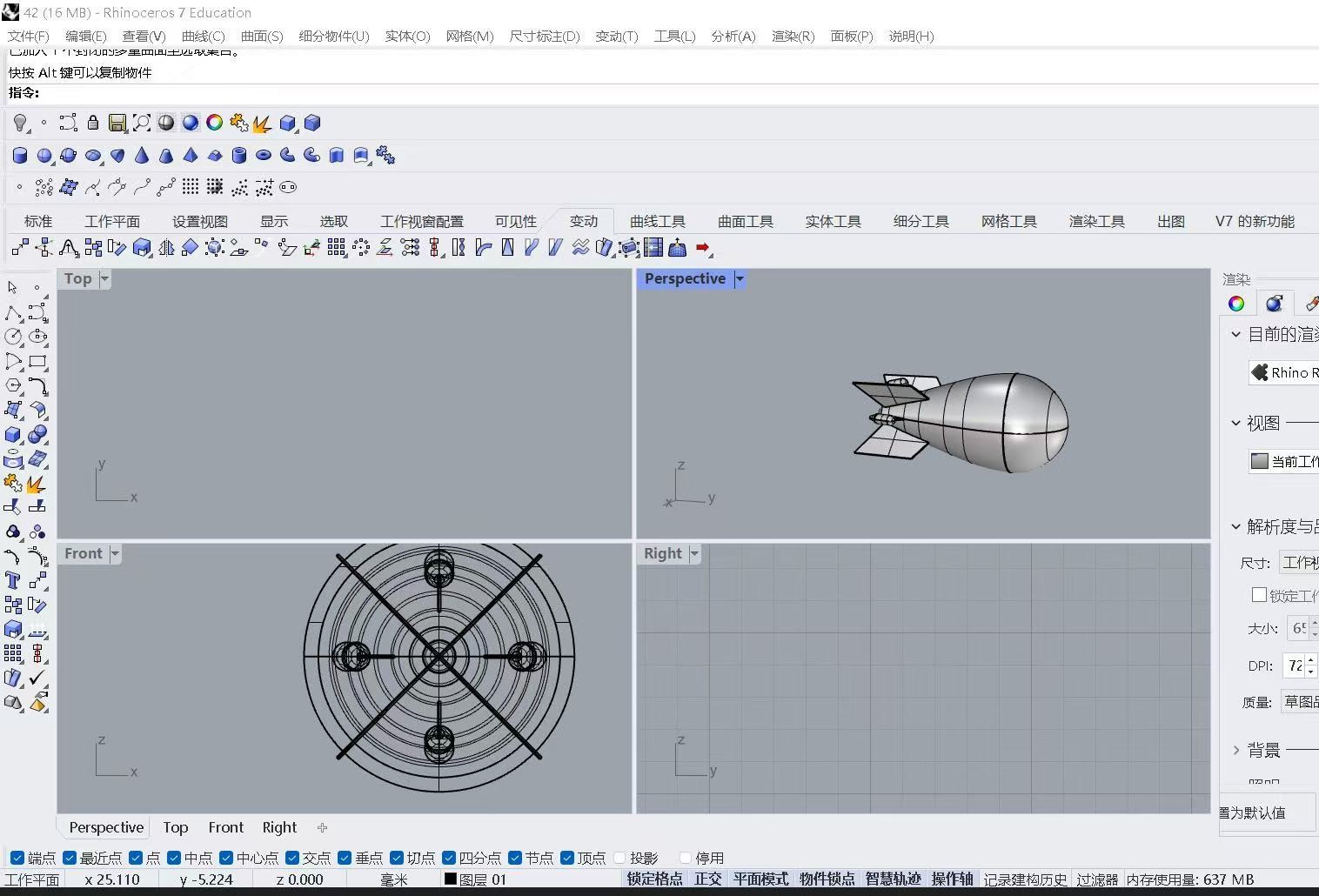The width and height of the screenshot is (1319, 896).
Task: Collapse the 视图 section in render panel
Action: point(1235,423)
